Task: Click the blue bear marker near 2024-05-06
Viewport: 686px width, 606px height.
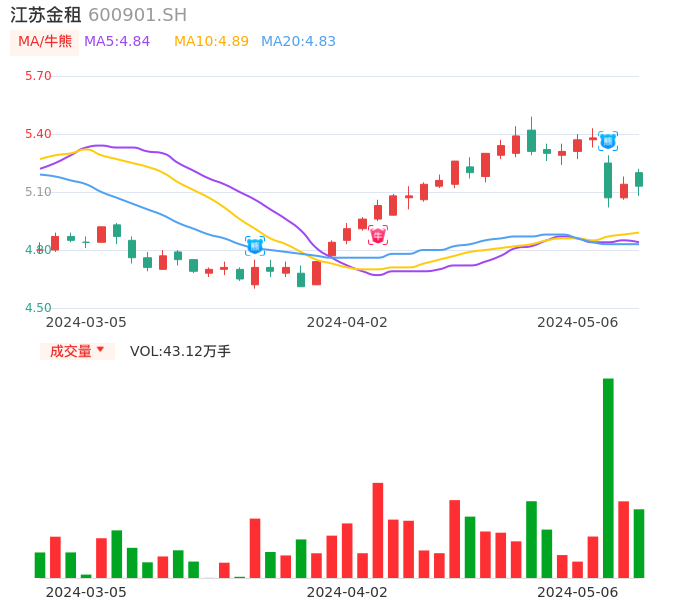Action: pos(607,141)
